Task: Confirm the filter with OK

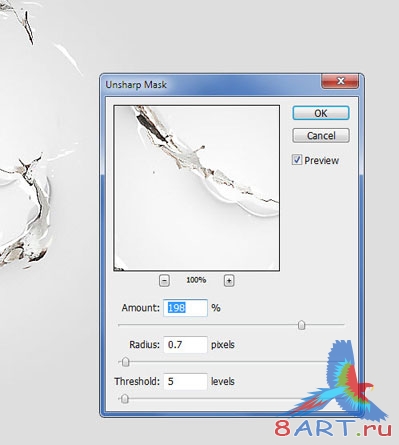Action: point(321,113)
